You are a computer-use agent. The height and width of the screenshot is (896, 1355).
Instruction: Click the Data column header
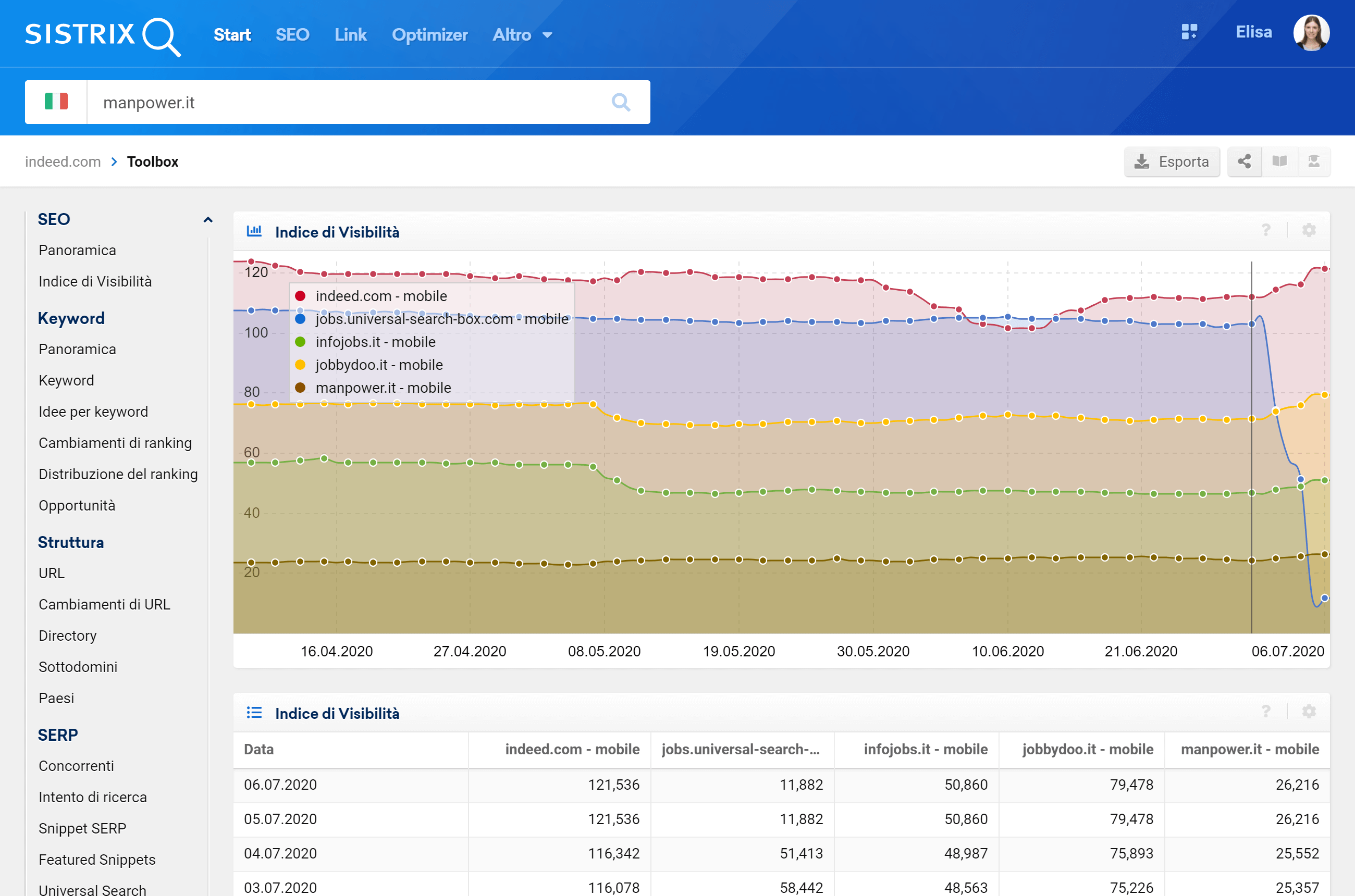tap(258, 749)
